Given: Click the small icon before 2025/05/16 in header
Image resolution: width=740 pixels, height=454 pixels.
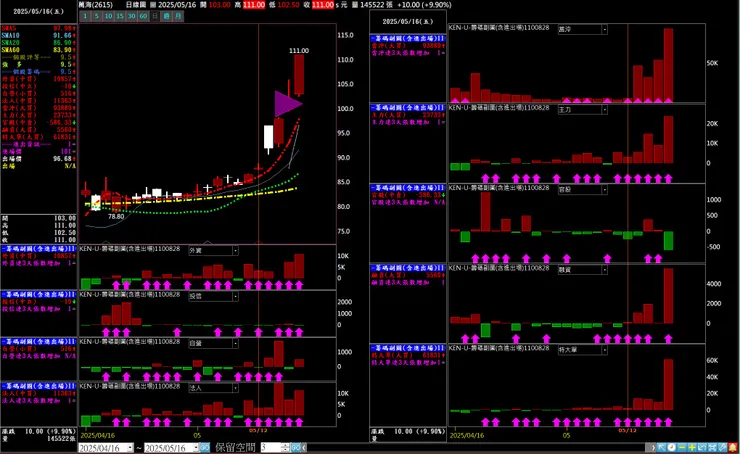Looking at the screenshot, I should pyautogui.click(x=153, y=5).
